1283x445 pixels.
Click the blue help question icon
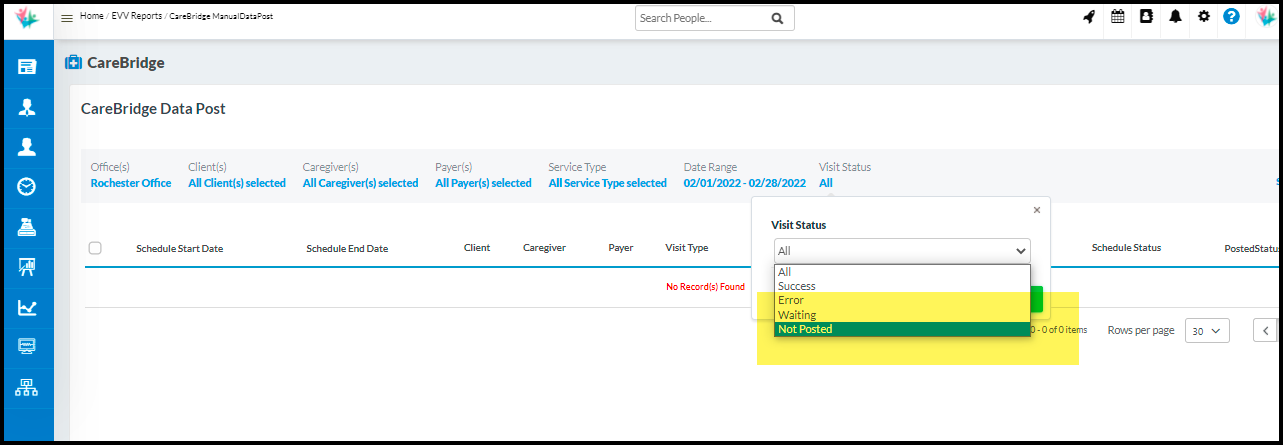(x=1232, y=17)
